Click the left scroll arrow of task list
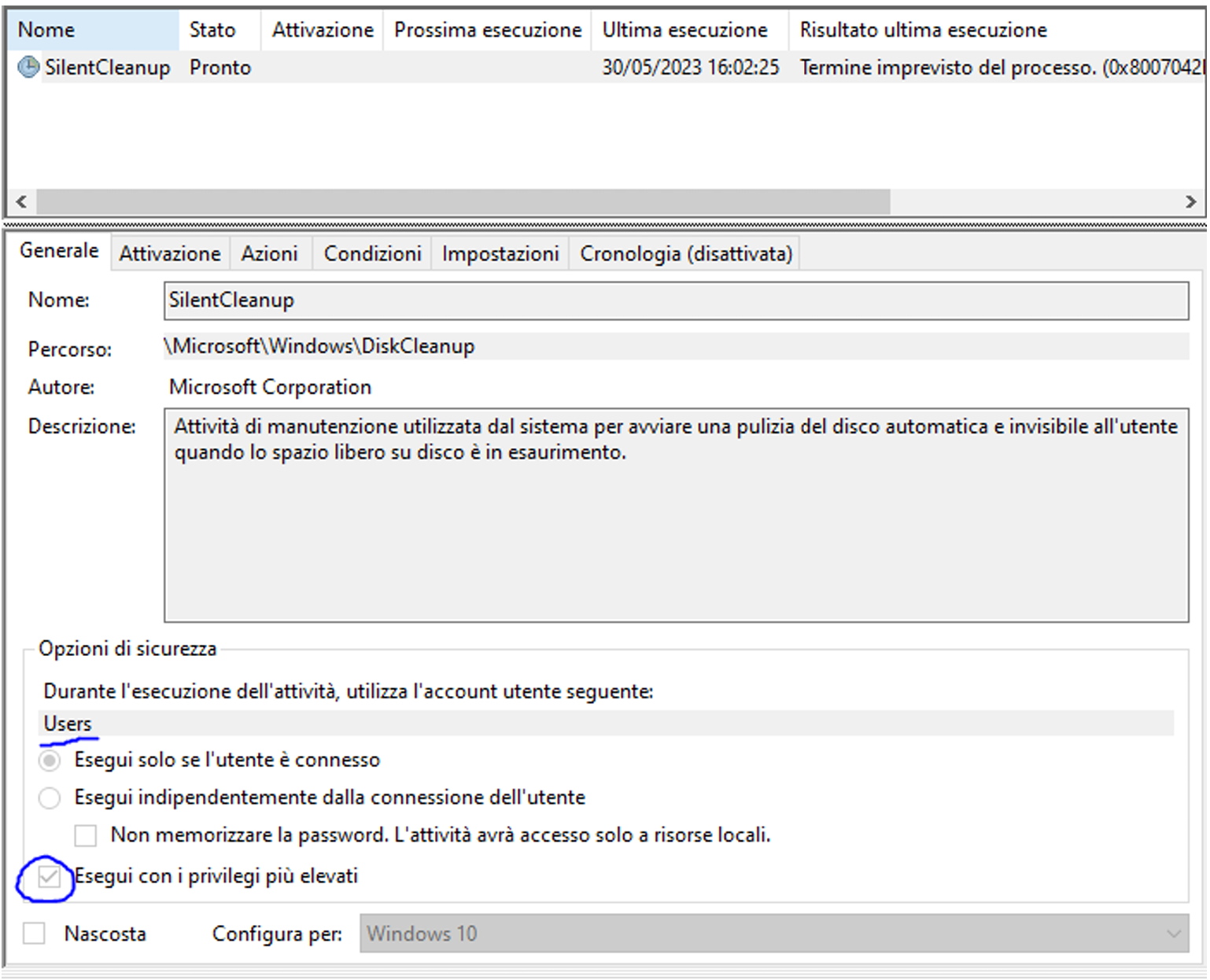Screen dimensions: 1210x980 (x=21, y=201)
